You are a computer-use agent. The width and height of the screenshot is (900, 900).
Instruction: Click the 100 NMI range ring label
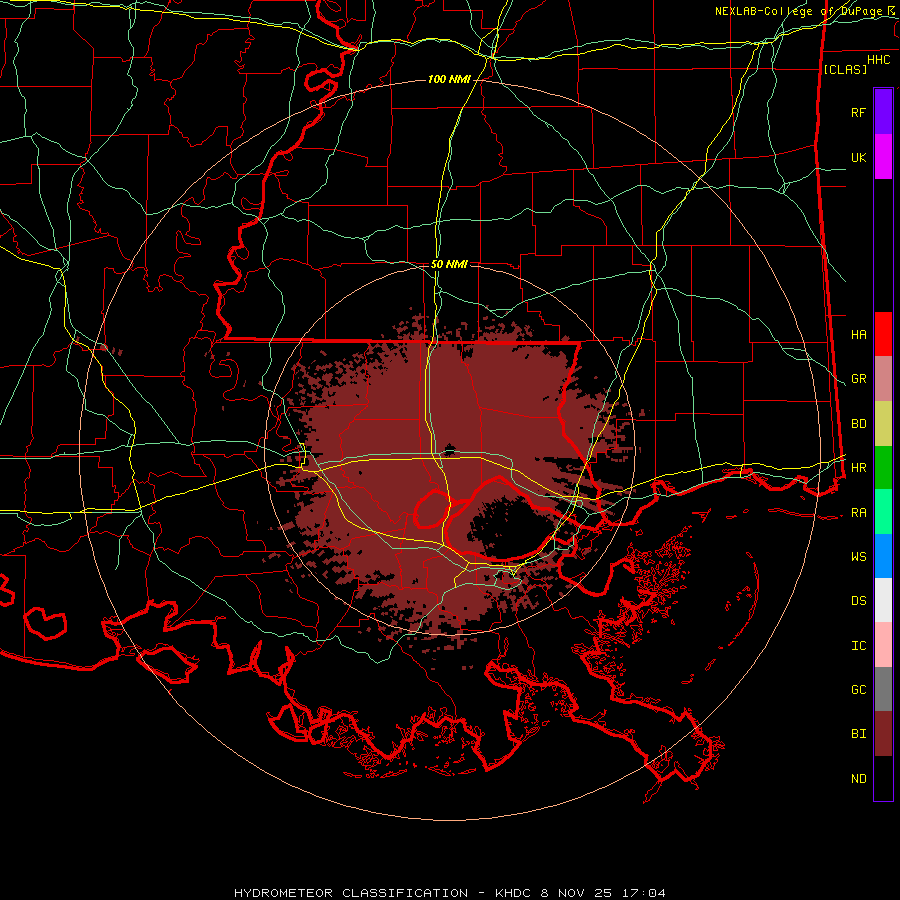[x=449, y=79]
